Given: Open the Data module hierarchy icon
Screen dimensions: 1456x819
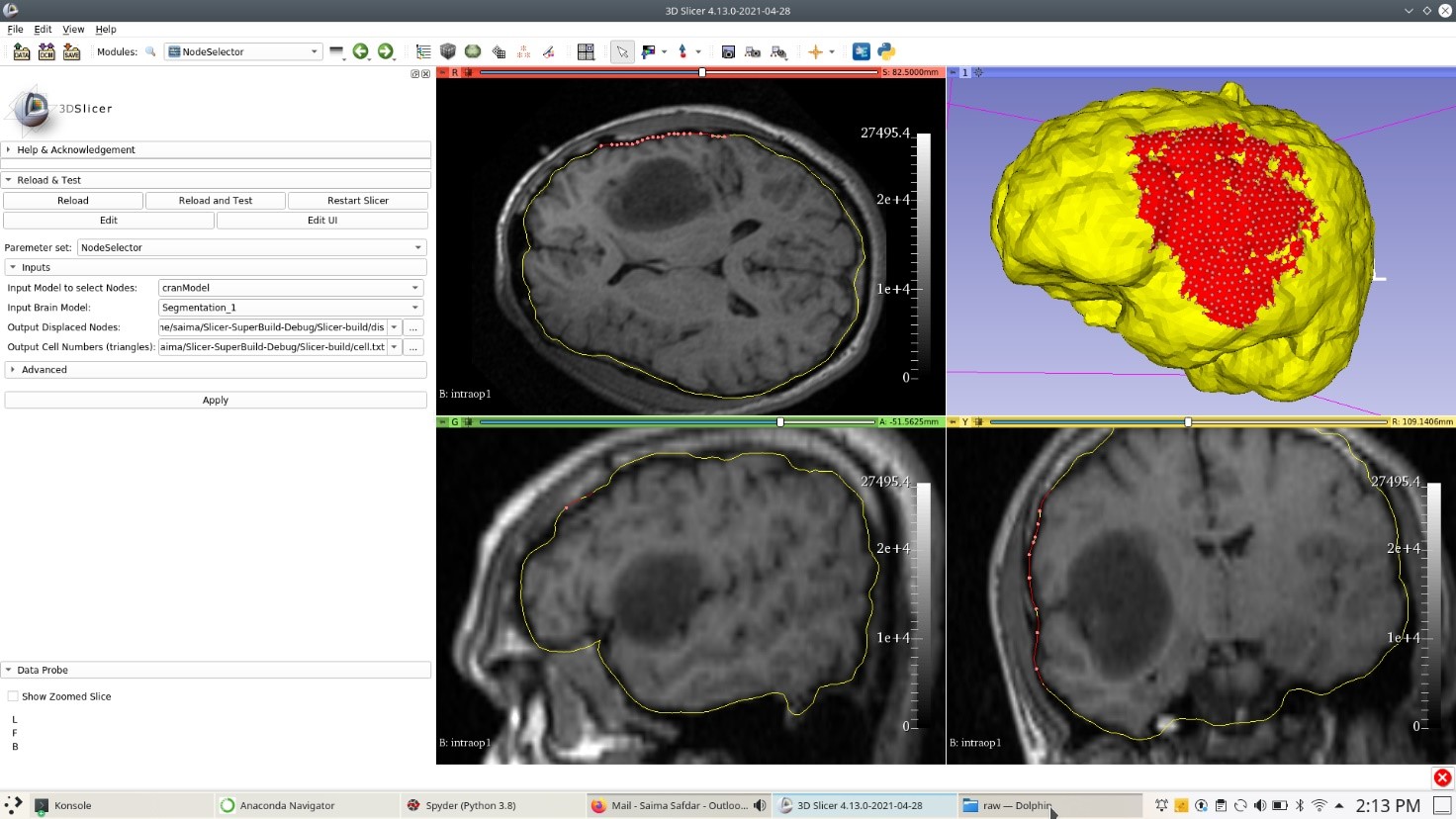Looking at the screenshot, I should pos(423,51).
